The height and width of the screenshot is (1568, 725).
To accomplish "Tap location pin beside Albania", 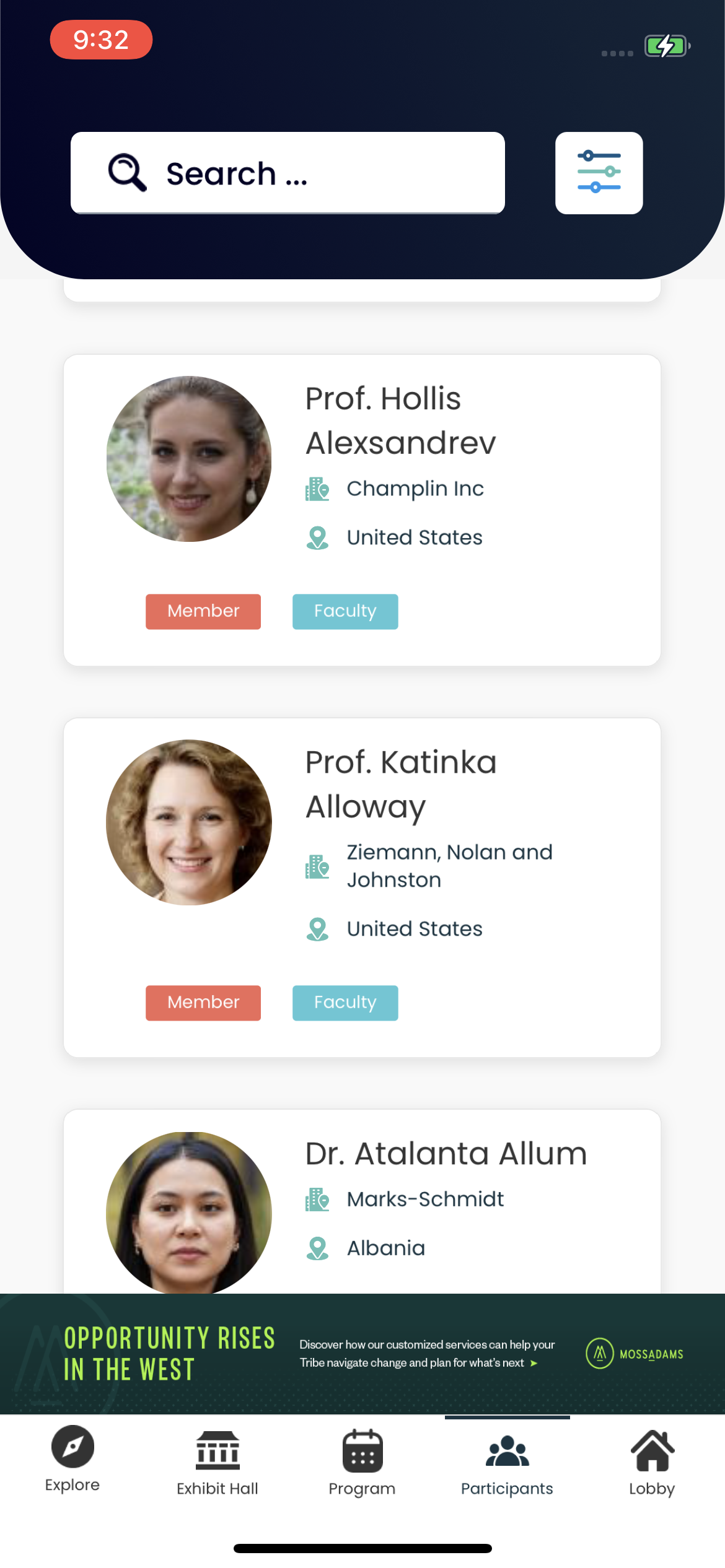I will coord(317,1248).
